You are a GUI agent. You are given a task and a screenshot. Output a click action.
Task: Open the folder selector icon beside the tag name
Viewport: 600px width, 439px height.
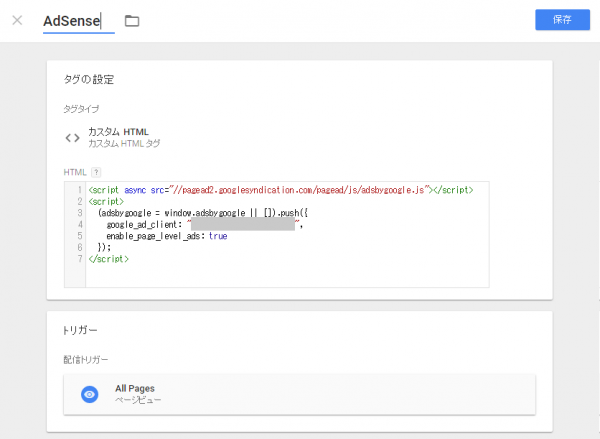pyautogui.click(x=132, y=21)
